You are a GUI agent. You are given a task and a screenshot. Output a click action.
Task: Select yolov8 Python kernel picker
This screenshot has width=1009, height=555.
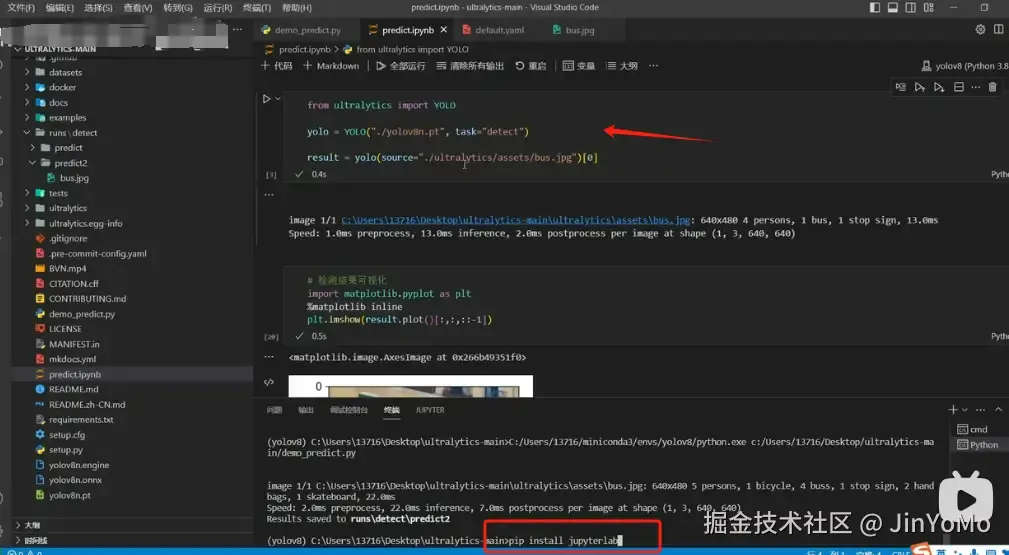965,66
